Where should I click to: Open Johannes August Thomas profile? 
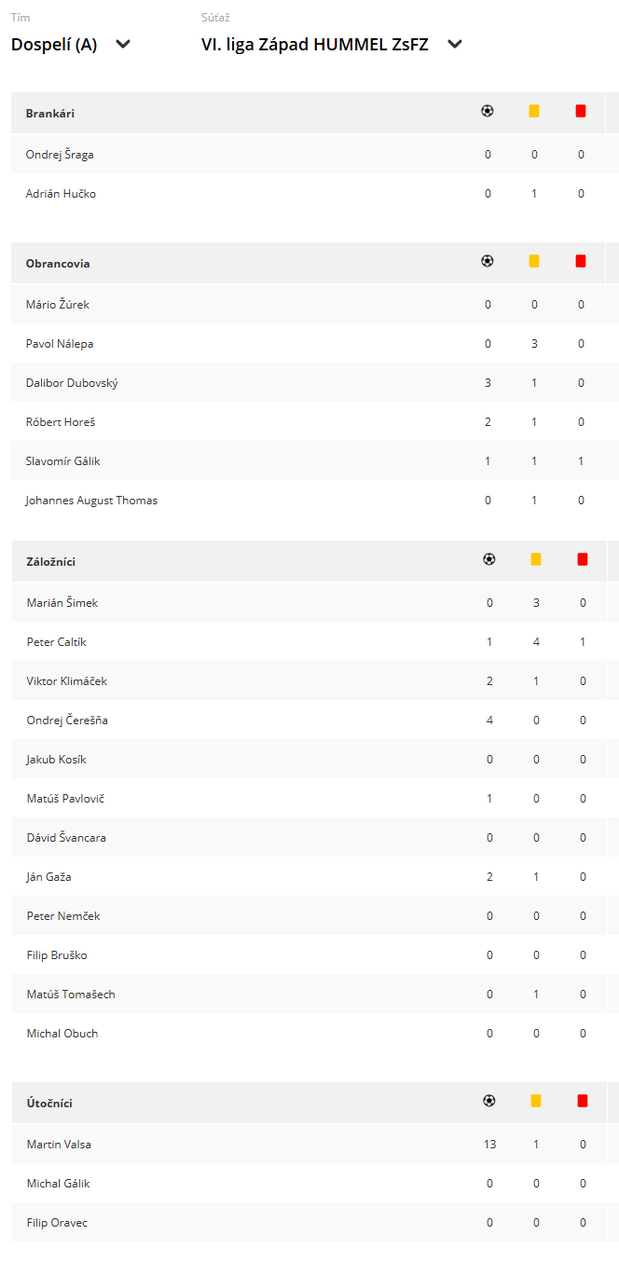pyautogui.click(x=92, y=500)
